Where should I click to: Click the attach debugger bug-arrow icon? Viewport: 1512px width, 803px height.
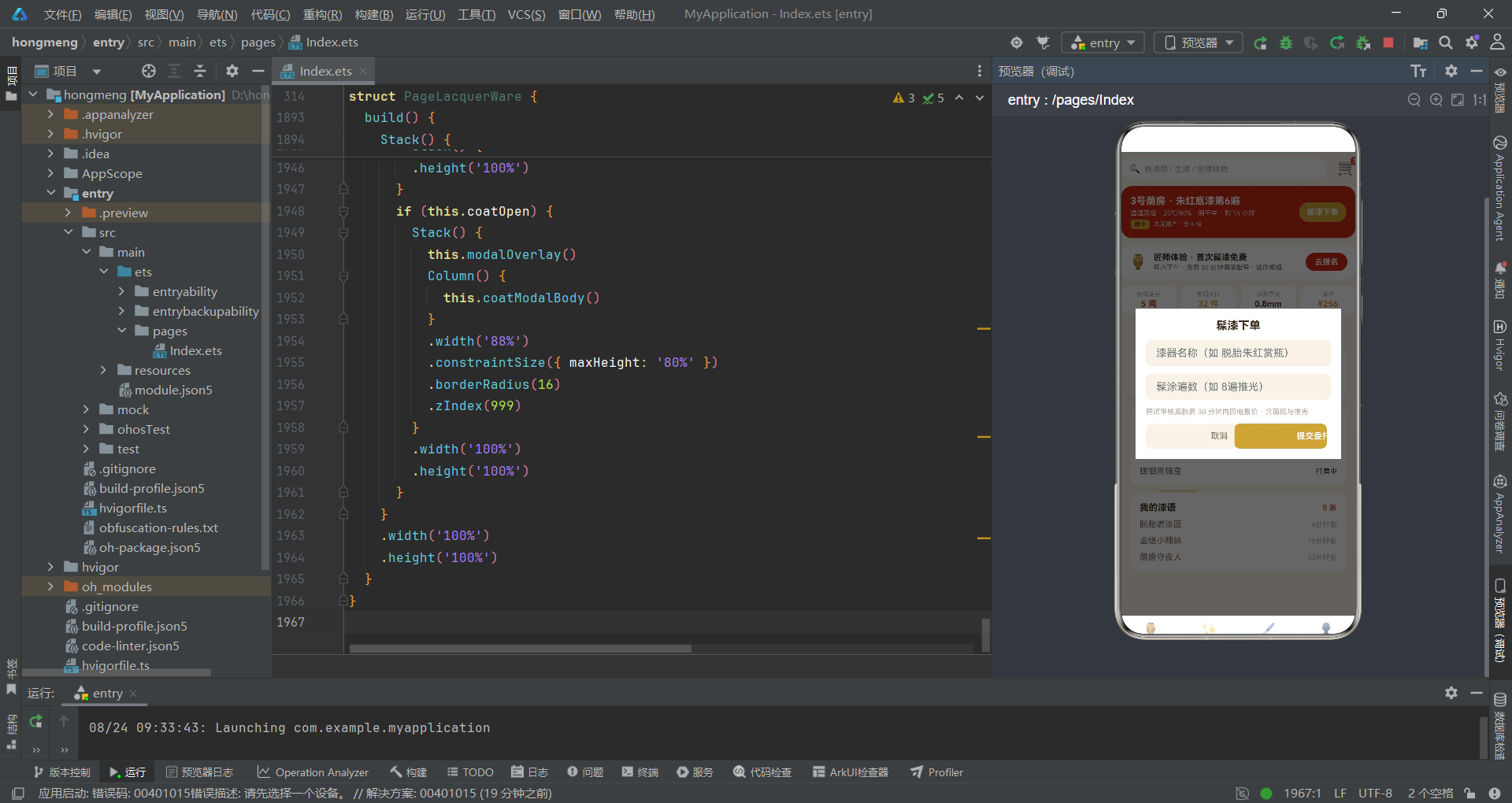(x=1363, y=43)
